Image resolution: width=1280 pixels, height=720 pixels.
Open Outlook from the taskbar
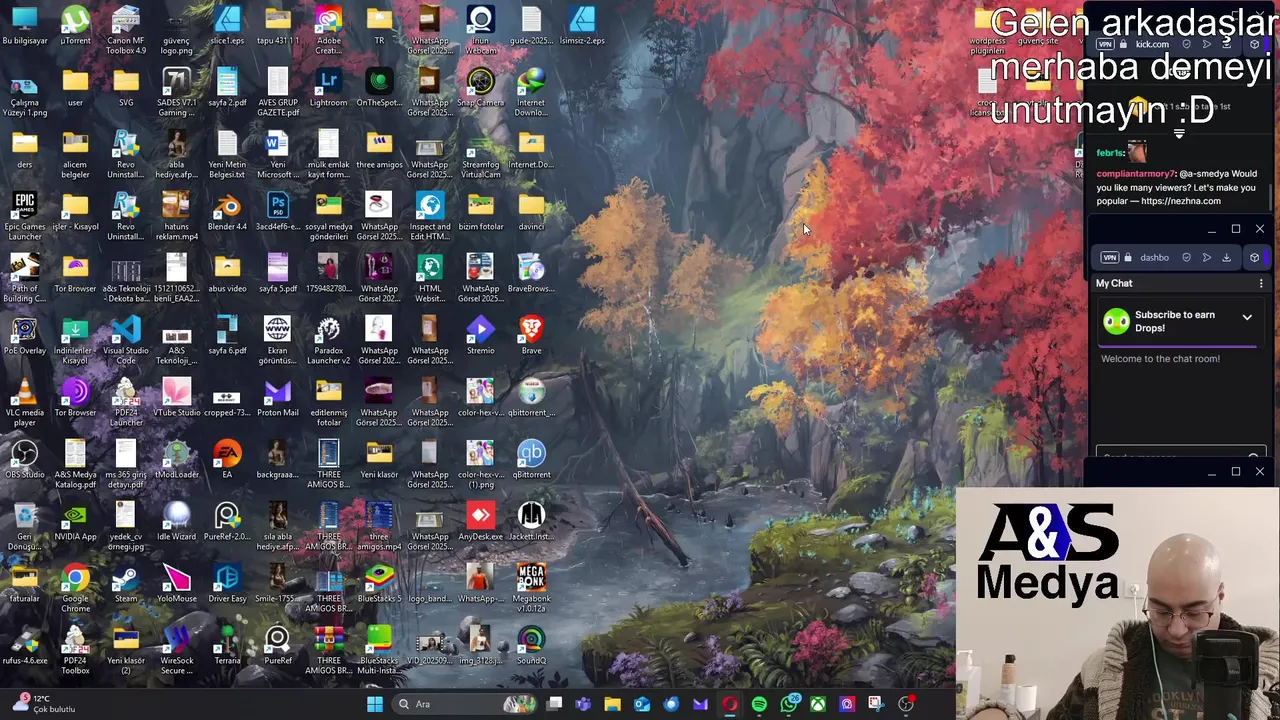coord(641,704)
